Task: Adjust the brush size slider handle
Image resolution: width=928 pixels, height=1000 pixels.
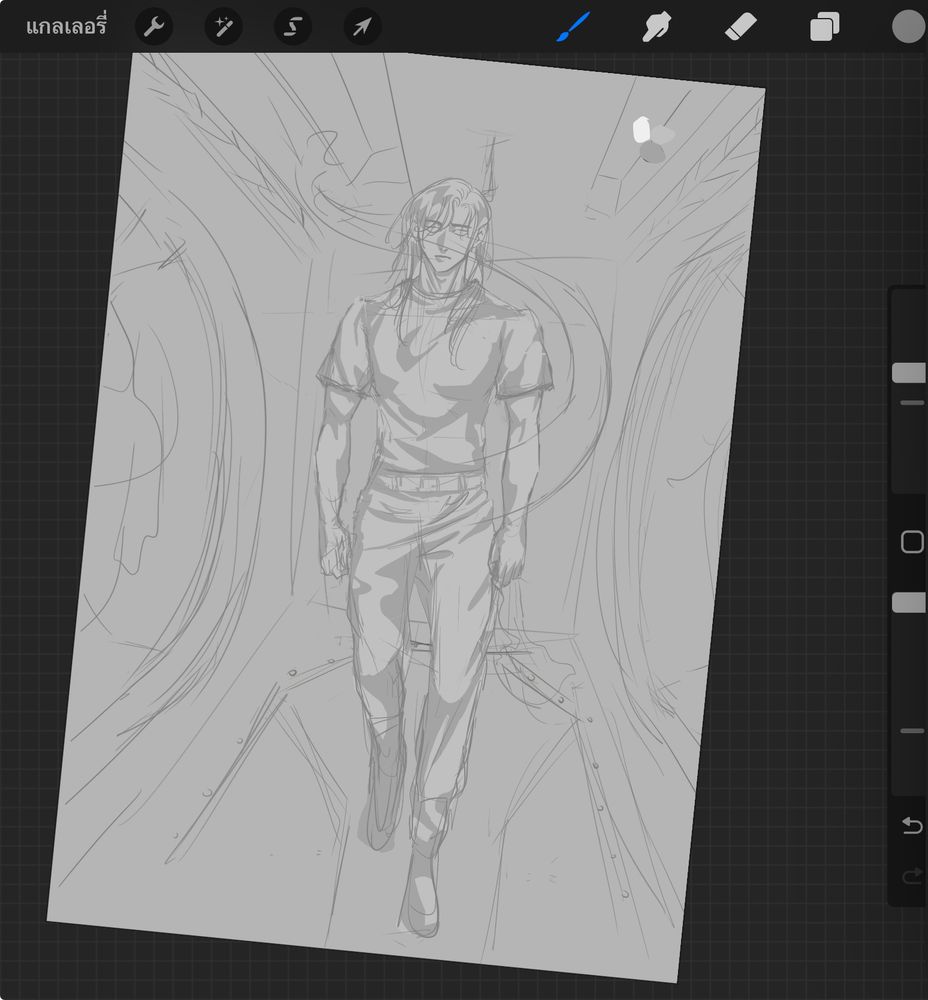Action: point(909,373)
